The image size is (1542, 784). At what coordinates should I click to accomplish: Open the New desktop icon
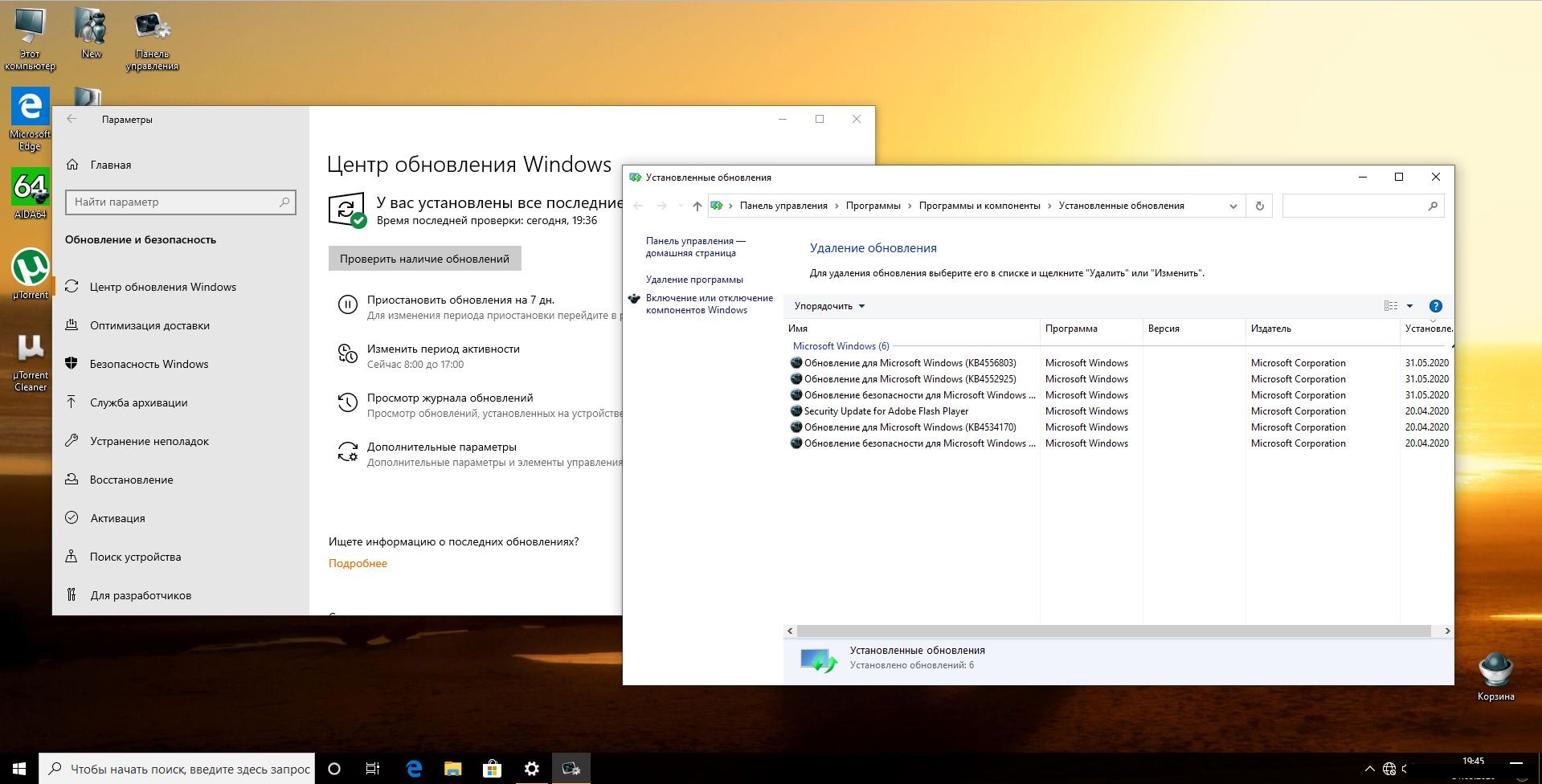pos(91,33)
